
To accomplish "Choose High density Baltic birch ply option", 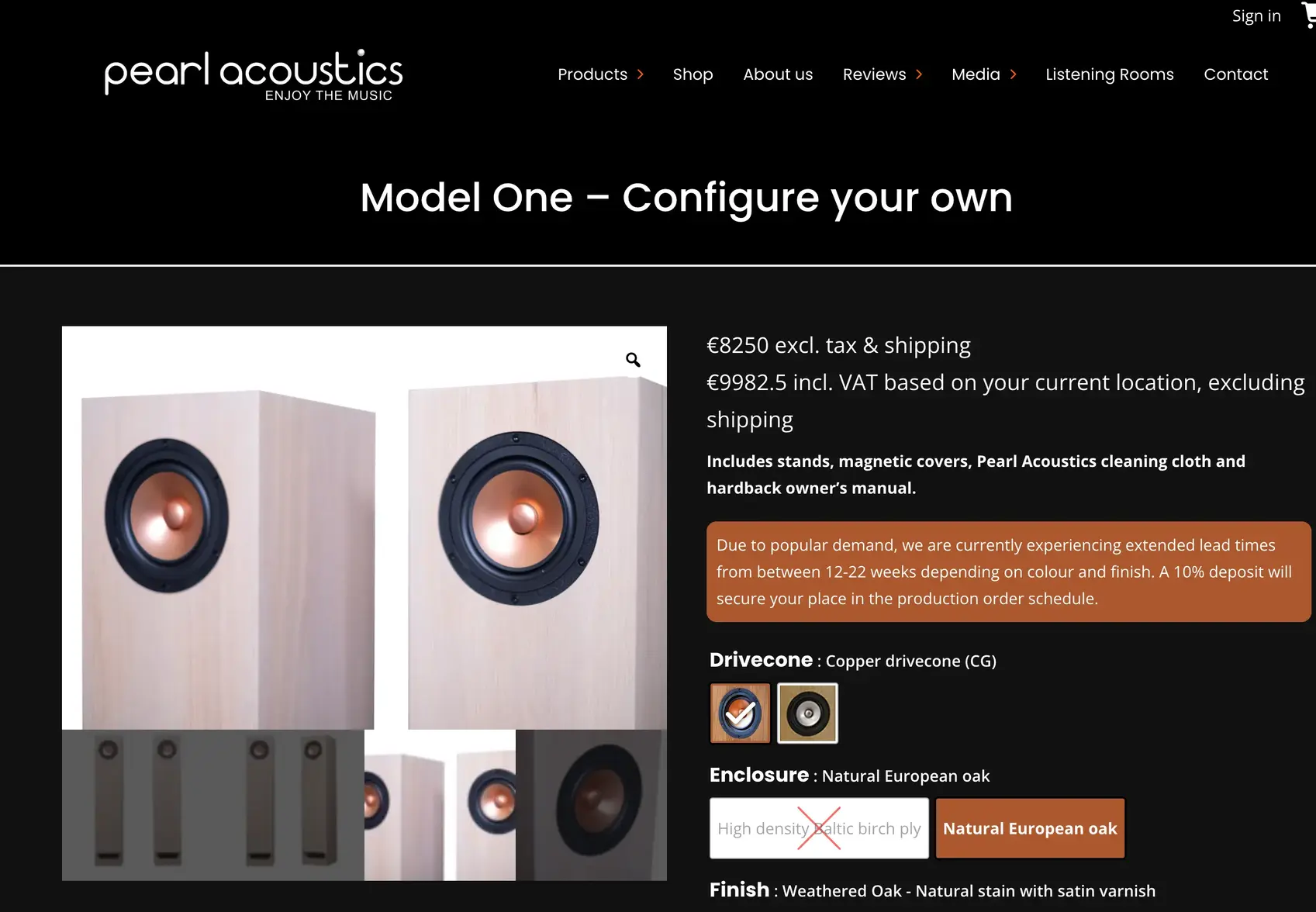I will coord(819,828).
